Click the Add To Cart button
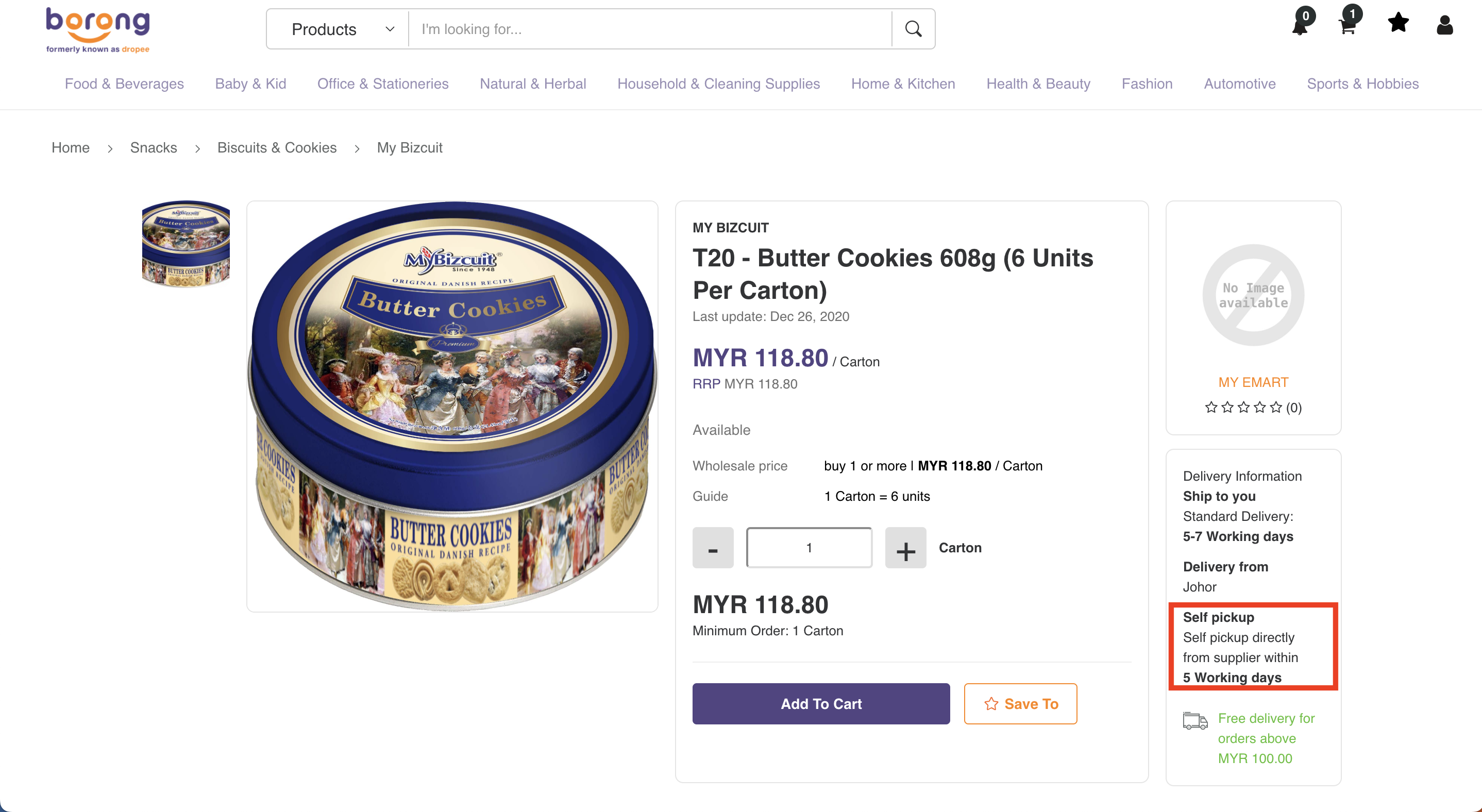This screenshot has width=1482, height=812. [x=821, y=704]
